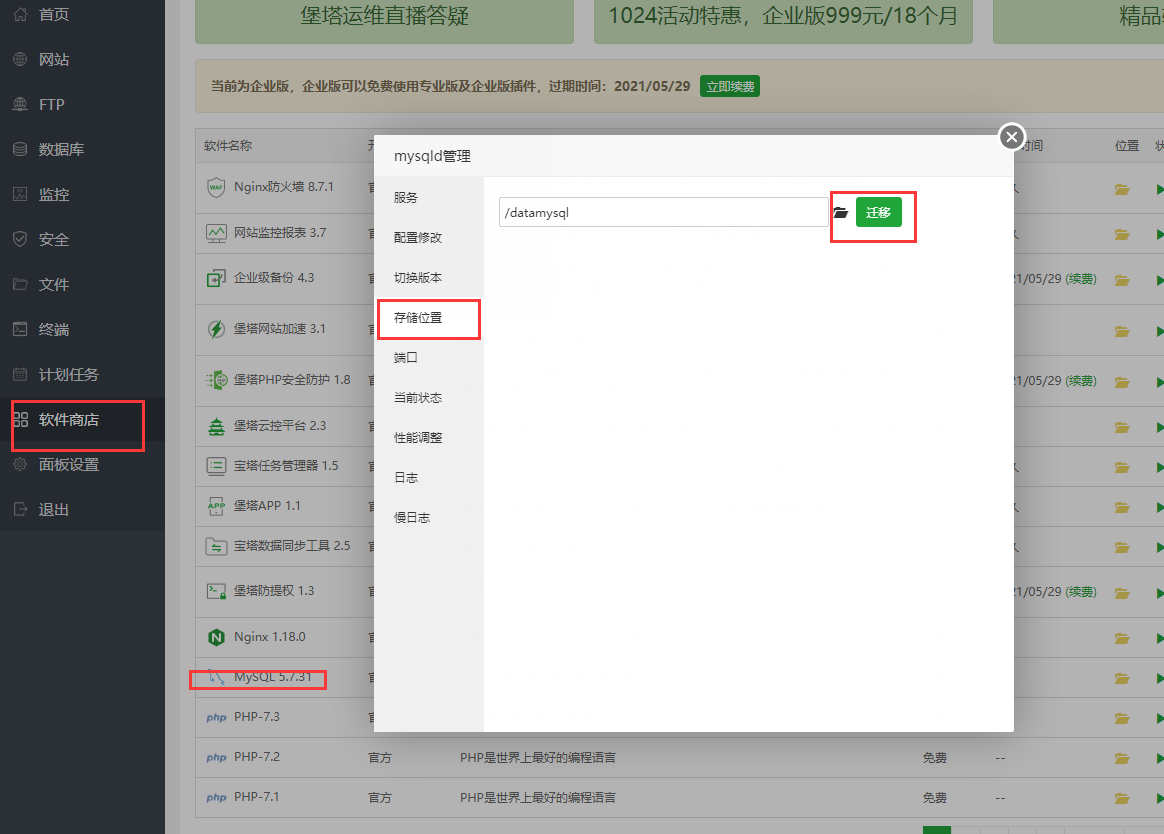Viewport: 1164px width, 834px height.
Task: Click the Nginx防火墙 8.7.1 shield icon
Action: pos(216,187)
